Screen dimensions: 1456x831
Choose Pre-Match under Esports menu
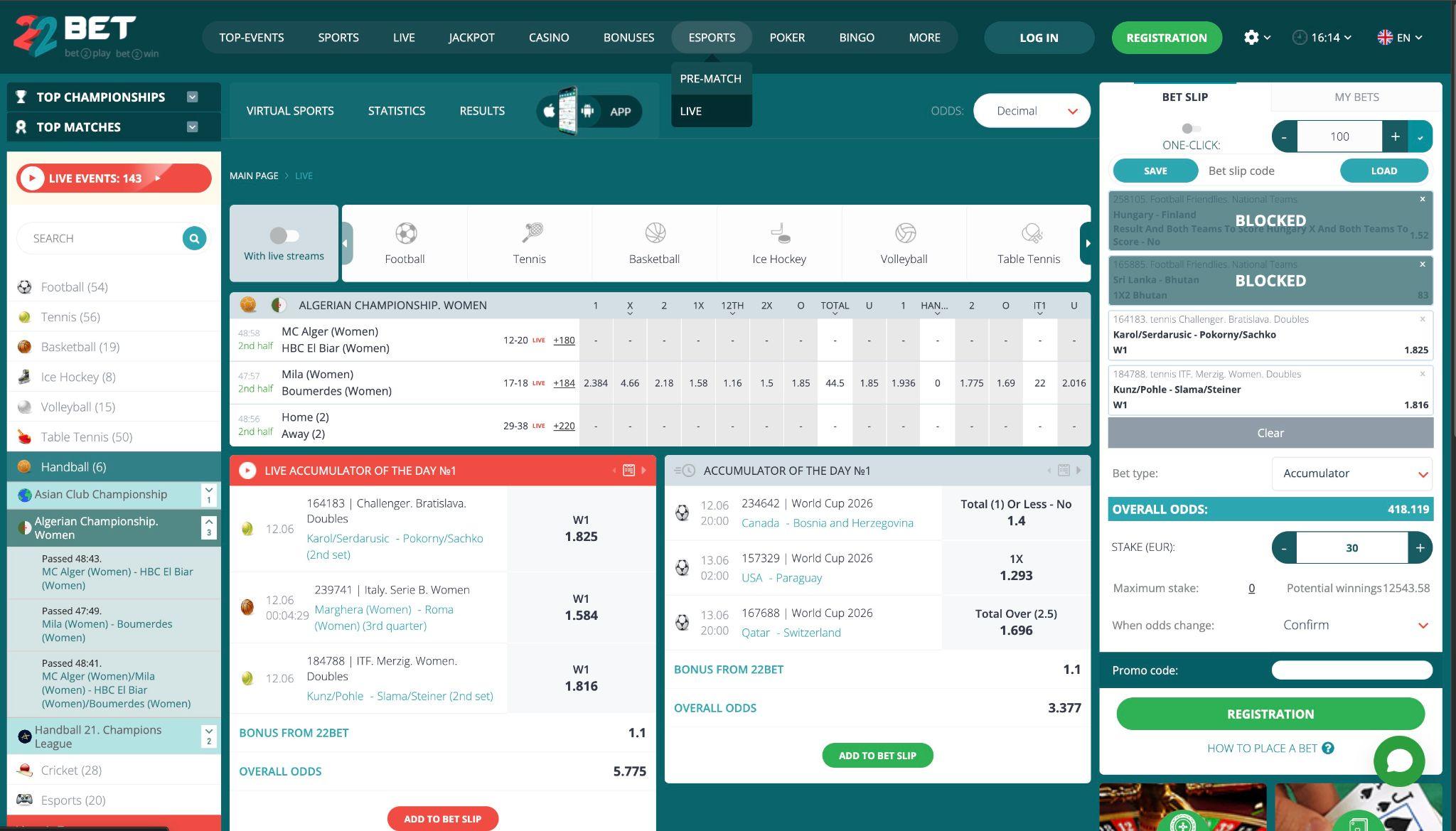[x=711, y=78]
